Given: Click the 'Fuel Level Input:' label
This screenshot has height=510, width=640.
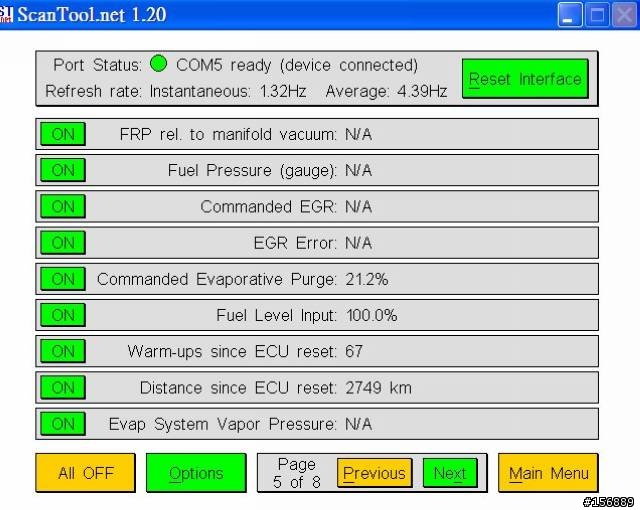Looking at the screenshot, I should (277, 316).
